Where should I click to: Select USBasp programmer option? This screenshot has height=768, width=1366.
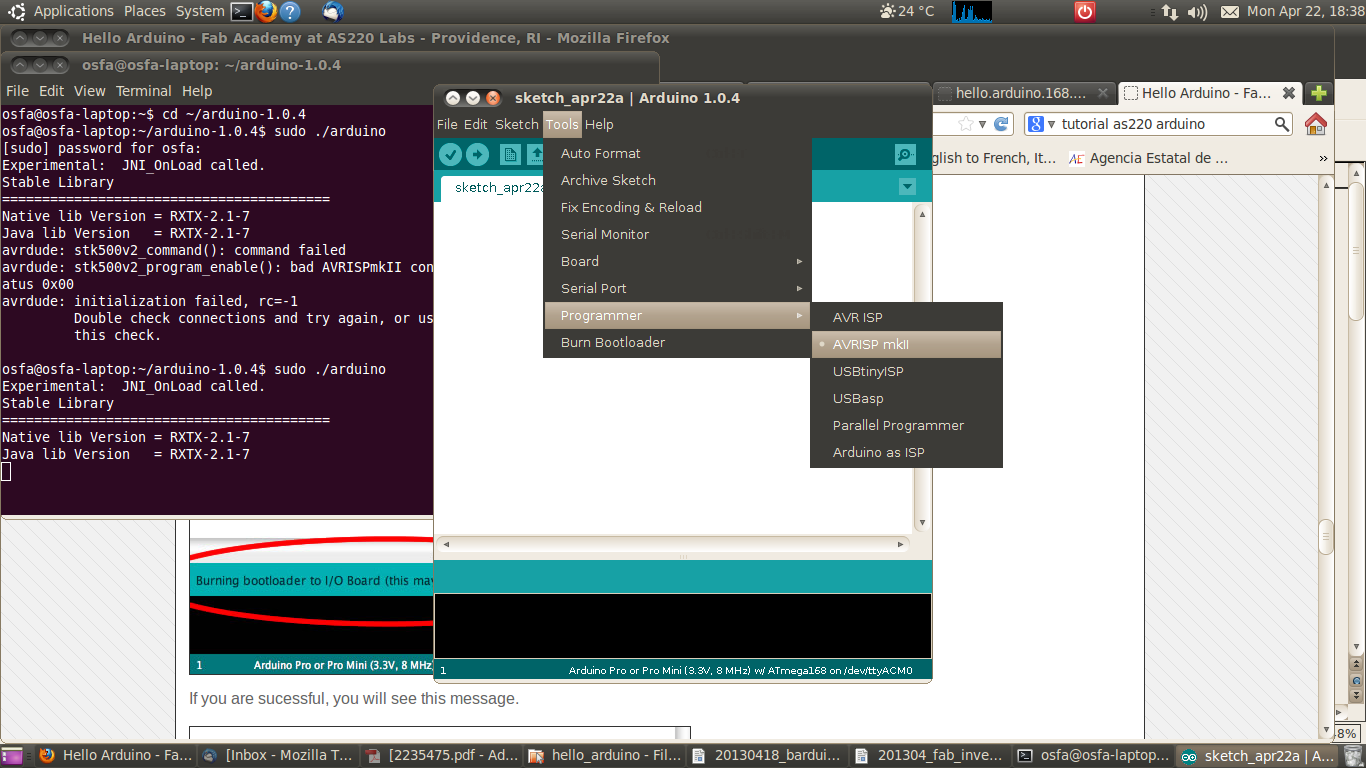point(906,398)
